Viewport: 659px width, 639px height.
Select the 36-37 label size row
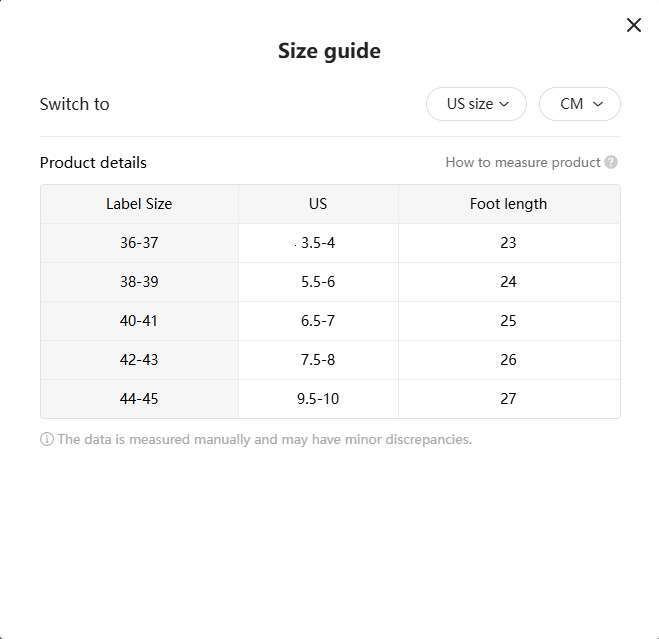click(139, 243)
